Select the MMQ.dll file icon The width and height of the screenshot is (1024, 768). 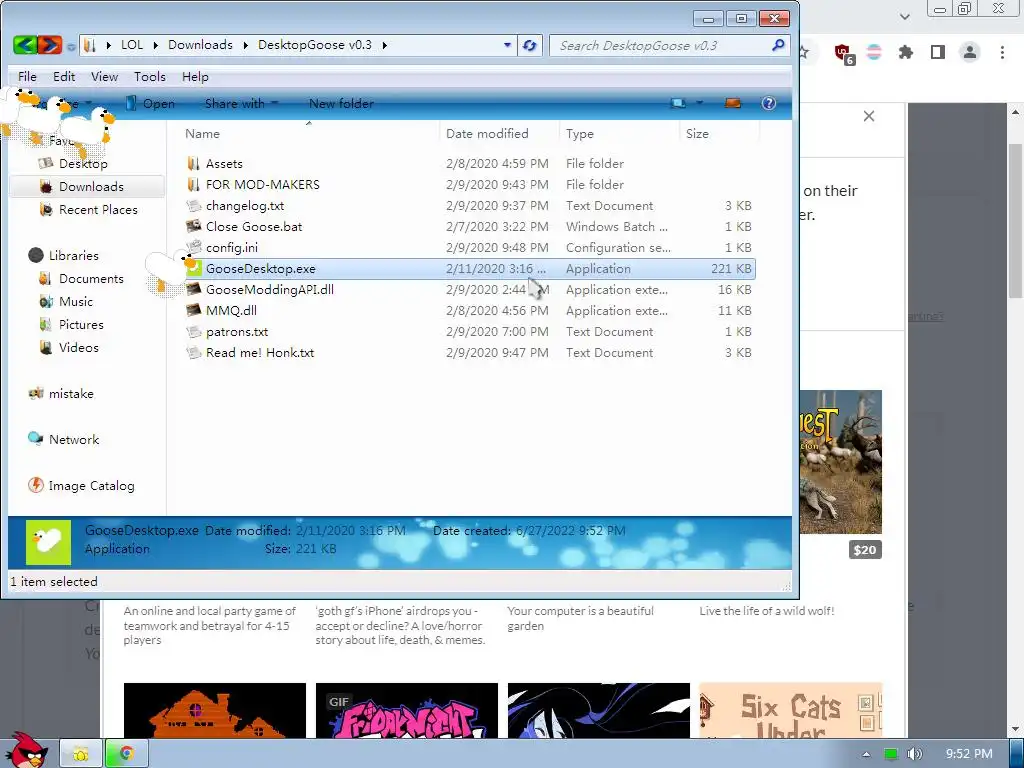click(193, 310)
